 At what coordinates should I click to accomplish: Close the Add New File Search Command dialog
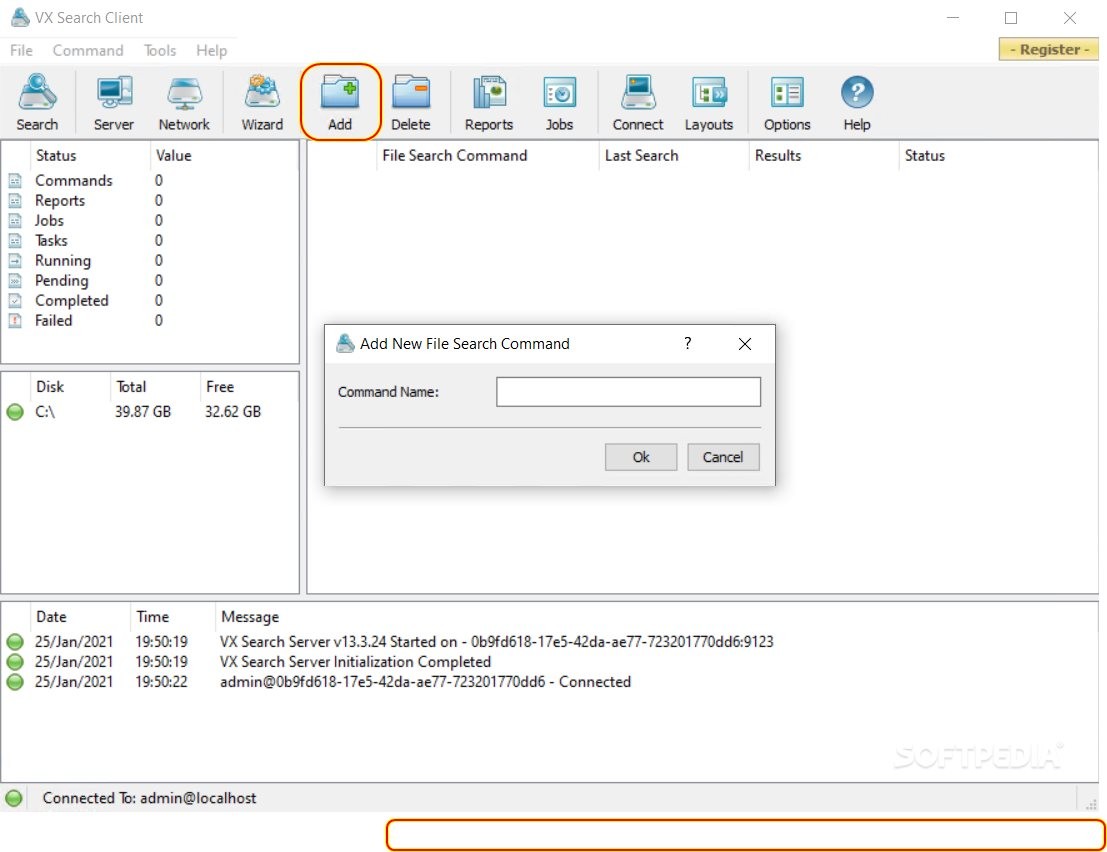tap(745, 344)
